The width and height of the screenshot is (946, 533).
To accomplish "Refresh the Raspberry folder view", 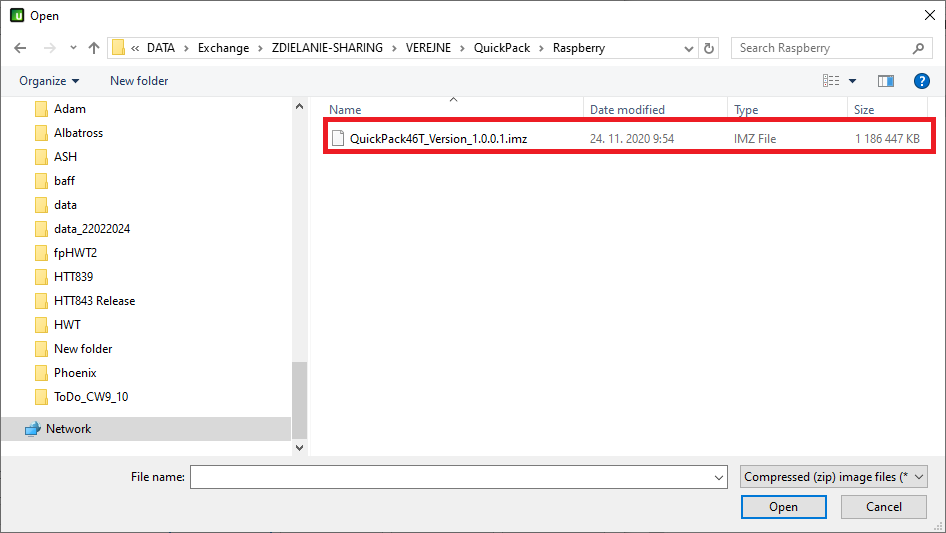I will click(x=710, y=48).
